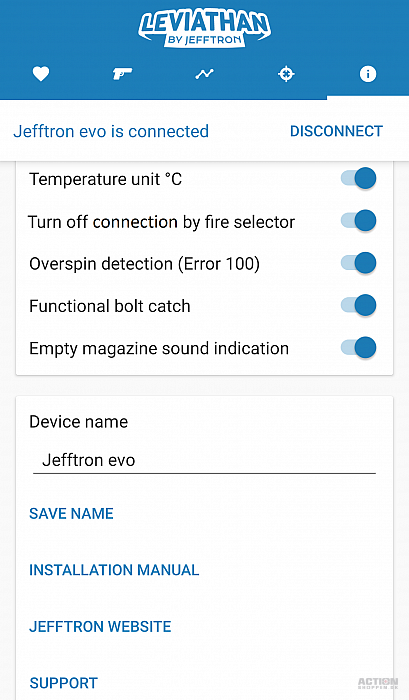Open the JEFFTRON WEBSITE link
409x700 pixels.
click(x=100, y=627)
